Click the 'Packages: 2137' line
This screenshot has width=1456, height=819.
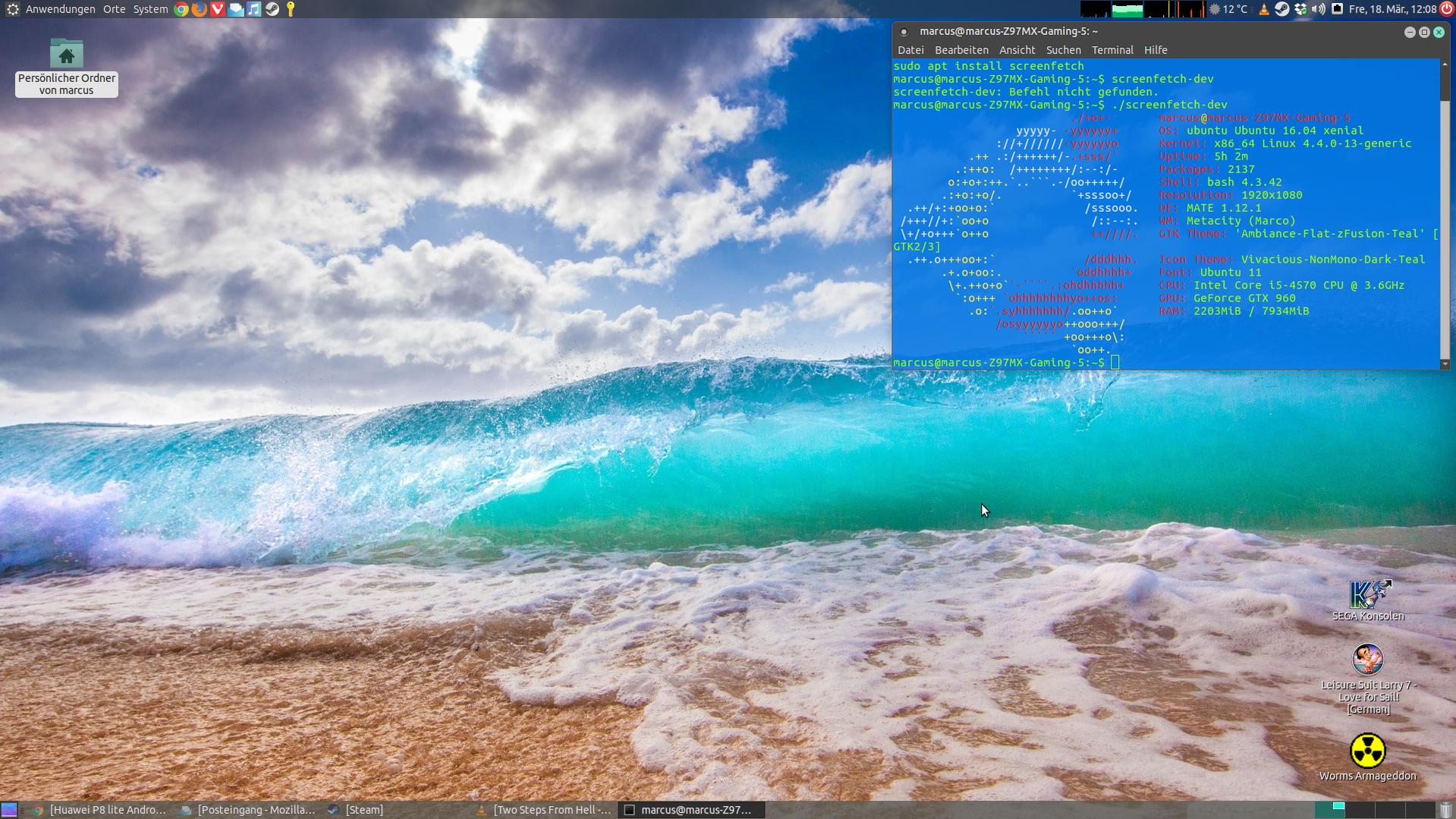point(1206,169)
